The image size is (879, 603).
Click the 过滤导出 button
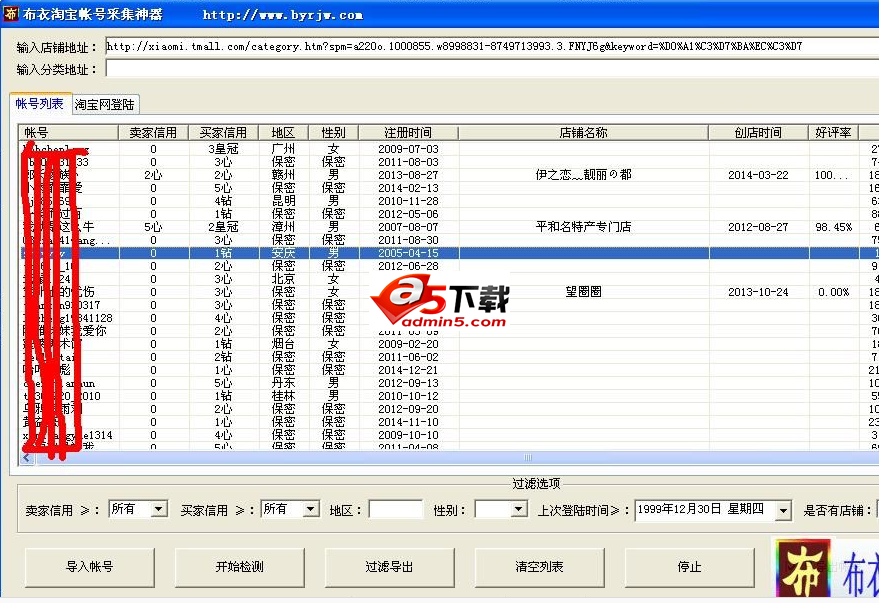pyautogui.click(x=389, y=567)
